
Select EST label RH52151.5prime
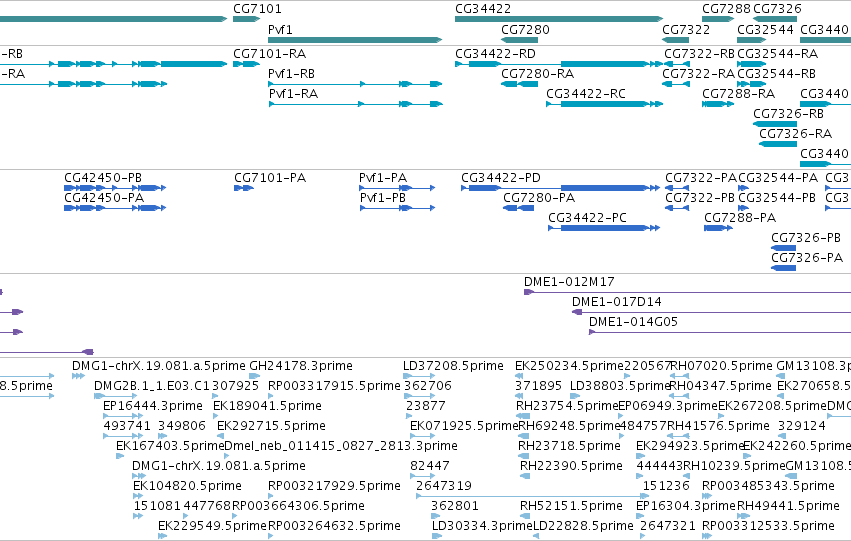tap(571, 507)
